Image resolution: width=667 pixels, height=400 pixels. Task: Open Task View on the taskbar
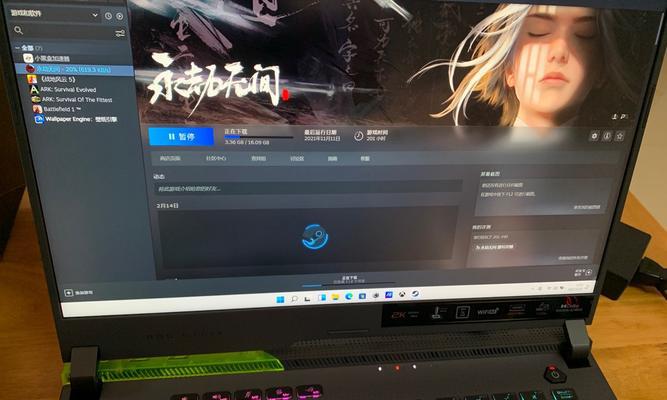coord(307,299)
